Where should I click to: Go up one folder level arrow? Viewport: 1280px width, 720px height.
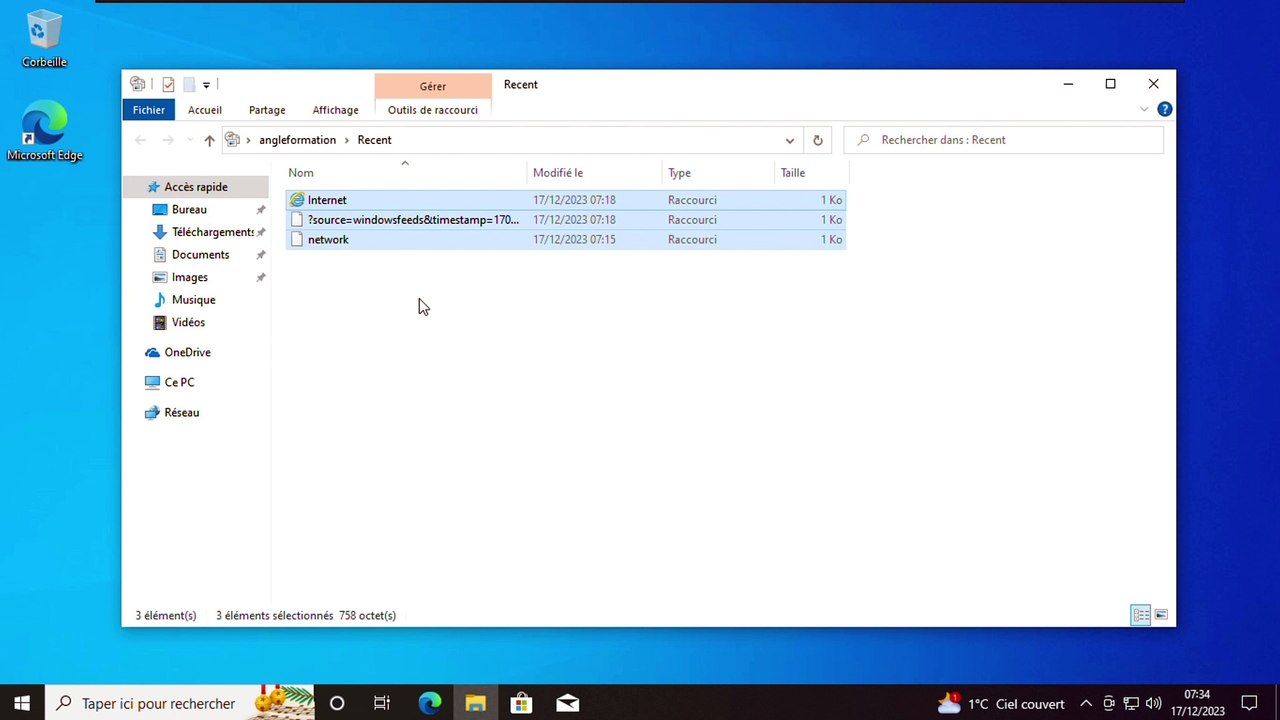pos(209,140)
